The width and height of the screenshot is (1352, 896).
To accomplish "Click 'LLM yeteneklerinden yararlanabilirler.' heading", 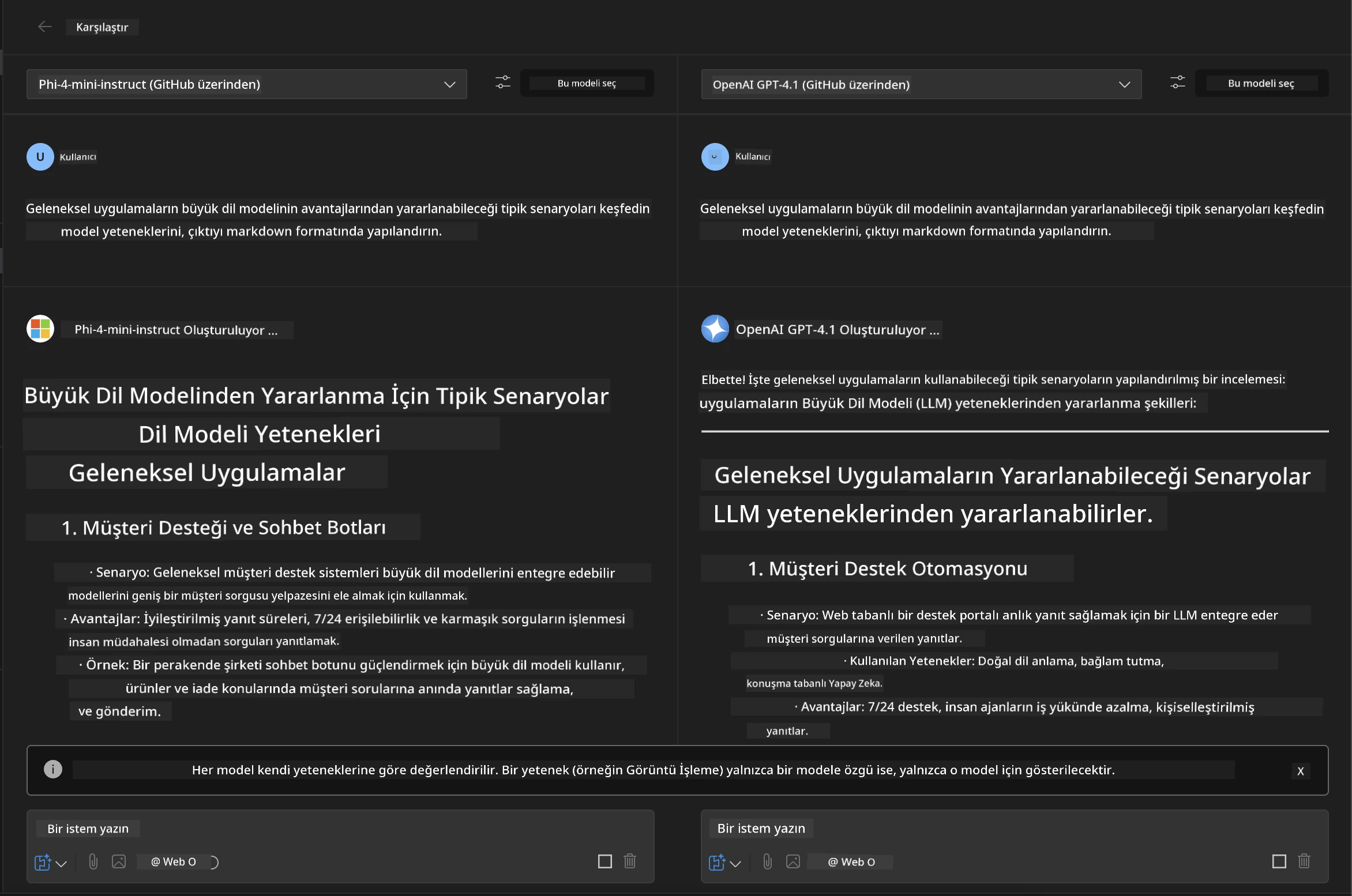I will [933, 514].
